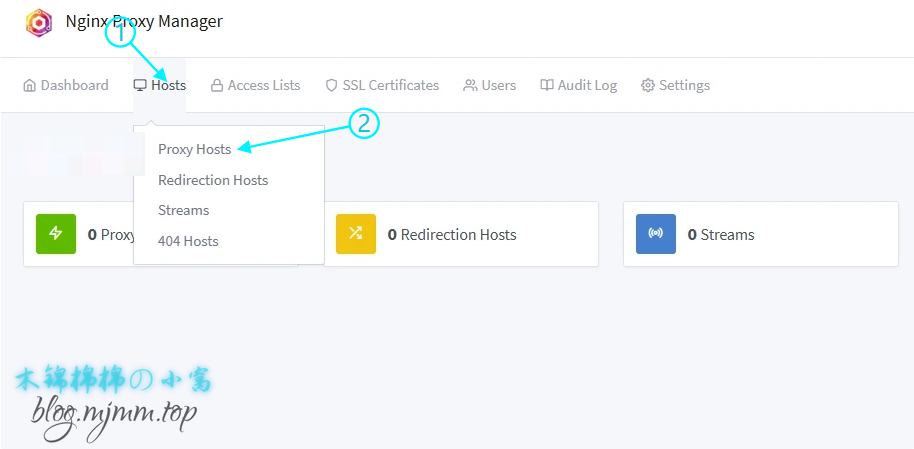Switch to the Access Lists tab
Screen dimensions: 914x449
click(264, 86)
